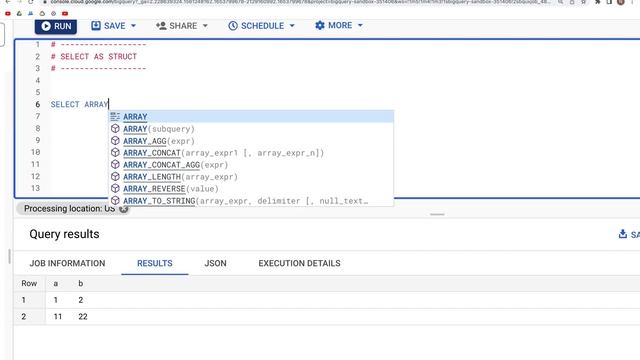Dismiss the Processing location chip
This screenshot has height=360, width=640.
point(123,209)
